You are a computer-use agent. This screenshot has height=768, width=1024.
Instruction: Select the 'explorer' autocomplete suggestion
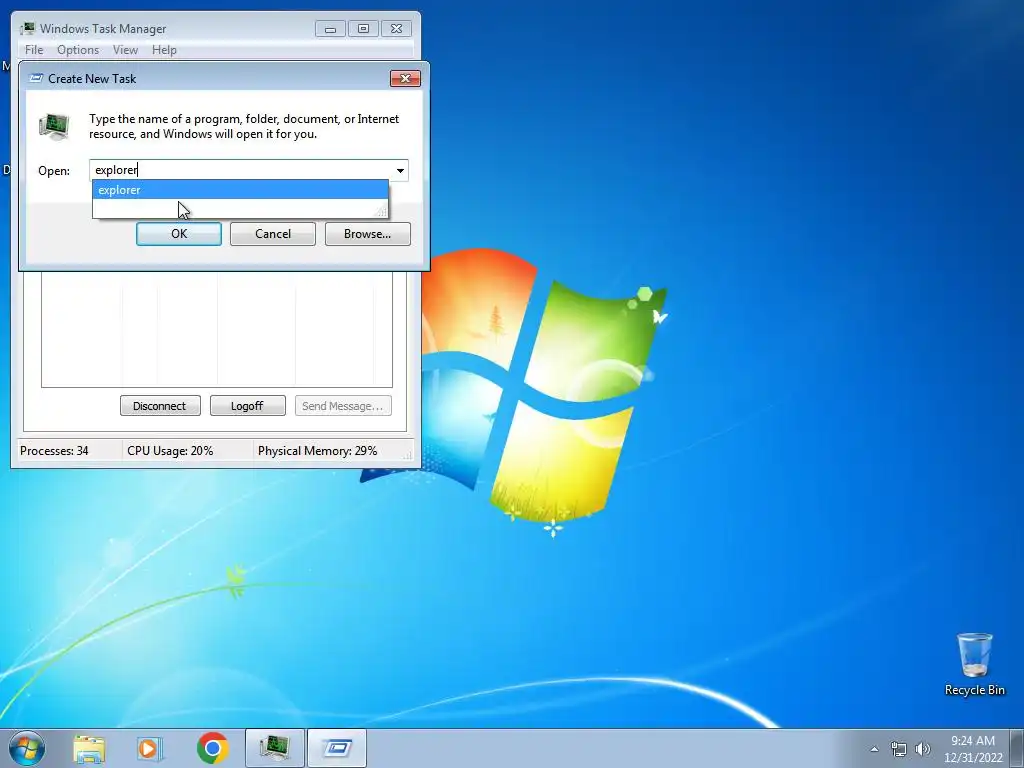[240, 190]
